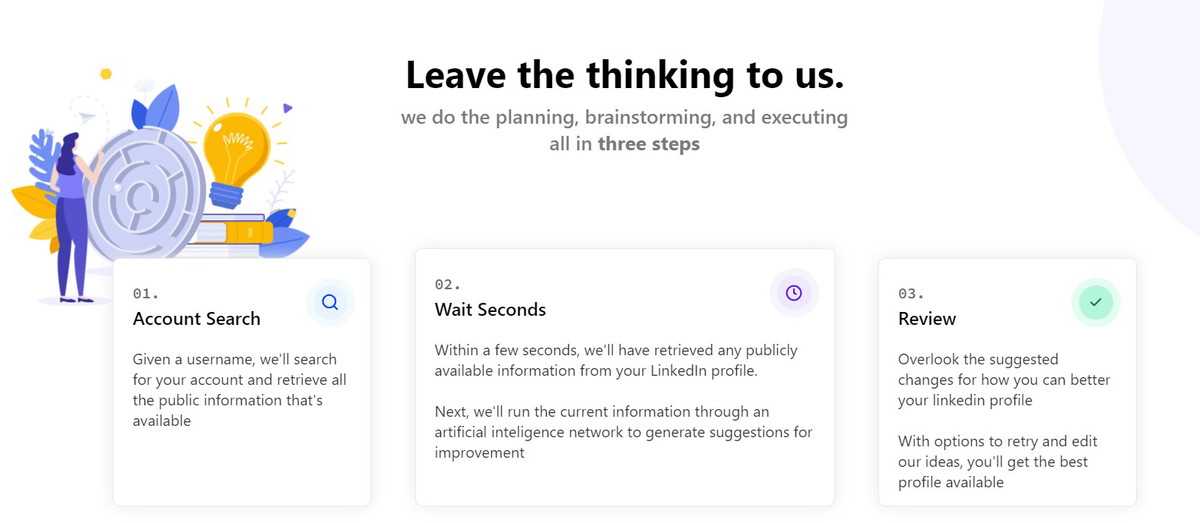Click the paper airplane icon
This screenshot has height=523, width=1200.
88,118
